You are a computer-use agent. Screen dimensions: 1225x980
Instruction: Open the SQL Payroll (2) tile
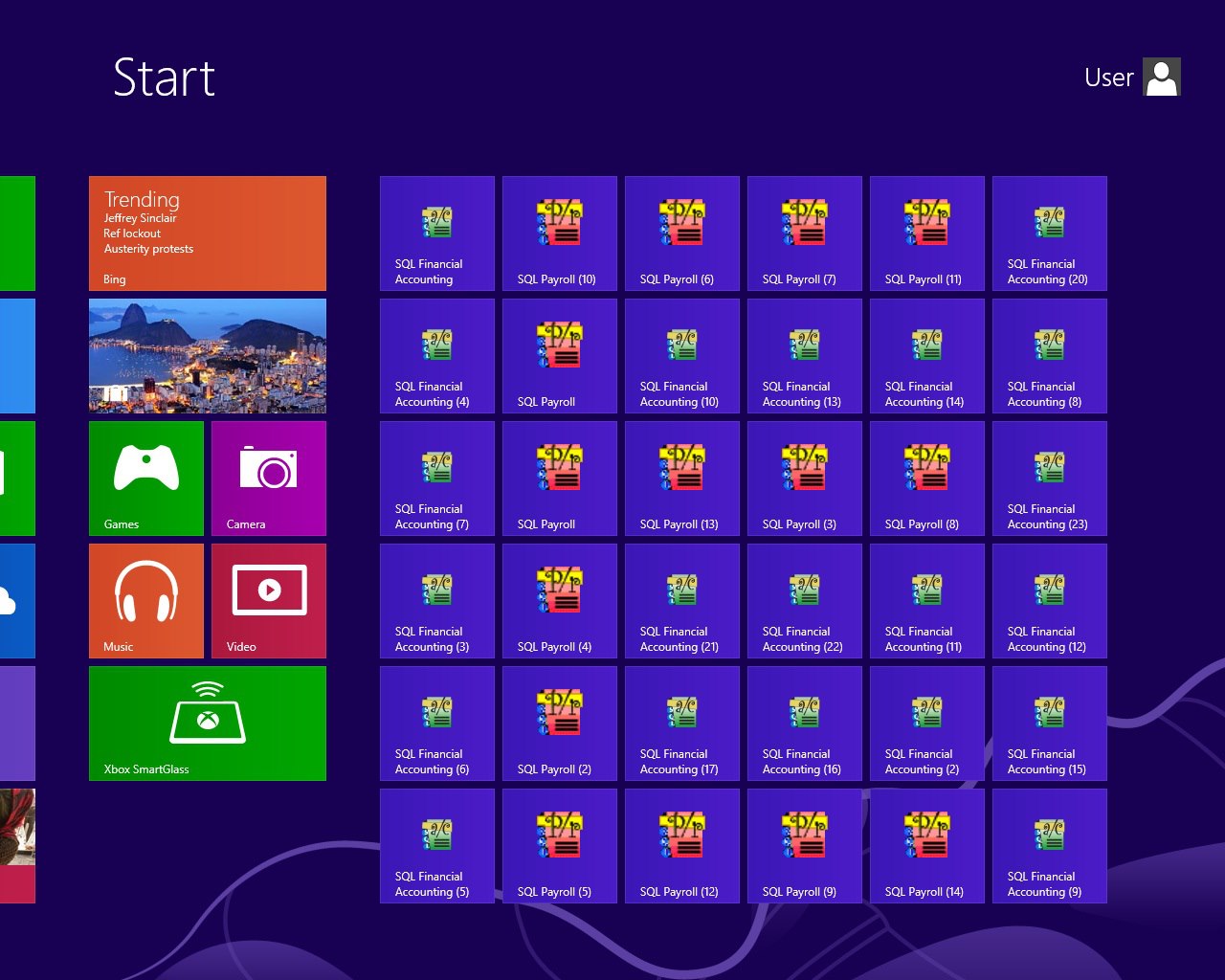pyautogui.click(x=560, y=724)
